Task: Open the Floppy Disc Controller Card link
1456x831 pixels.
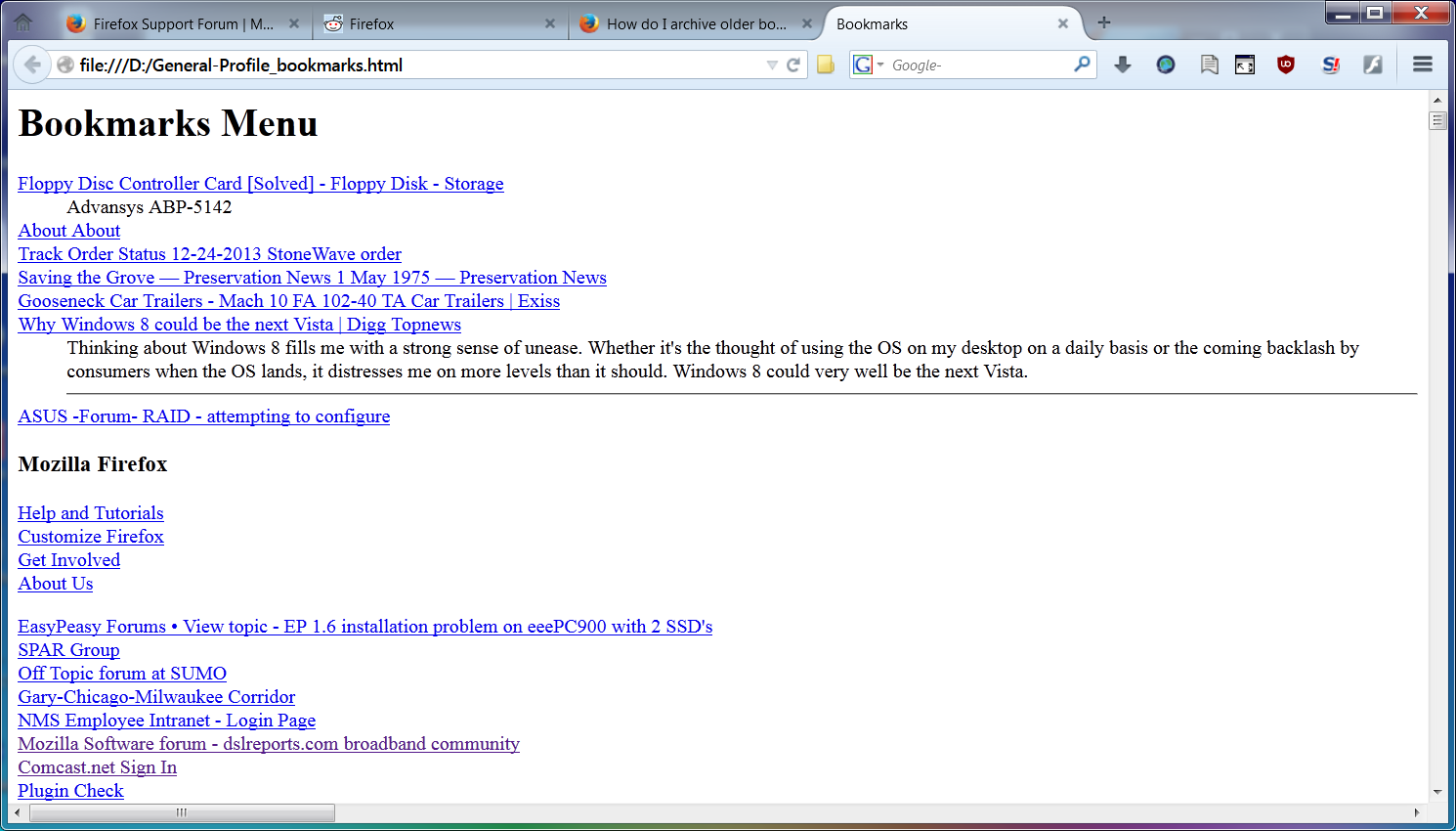Action: pos(261,184)
